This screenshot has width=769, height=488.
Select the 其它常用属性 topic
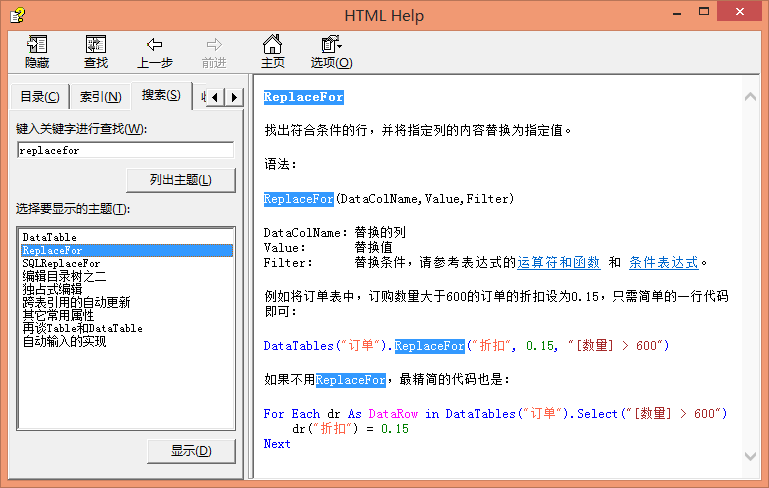coord(58,315)
